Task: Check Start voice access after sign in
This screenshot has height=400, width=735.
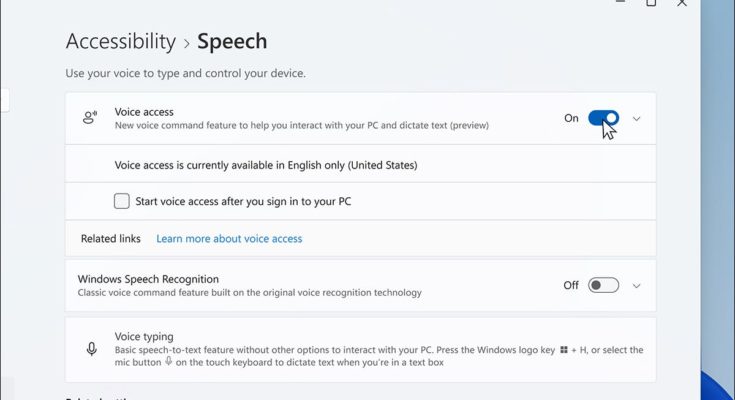Action: (x=122, y=201)
